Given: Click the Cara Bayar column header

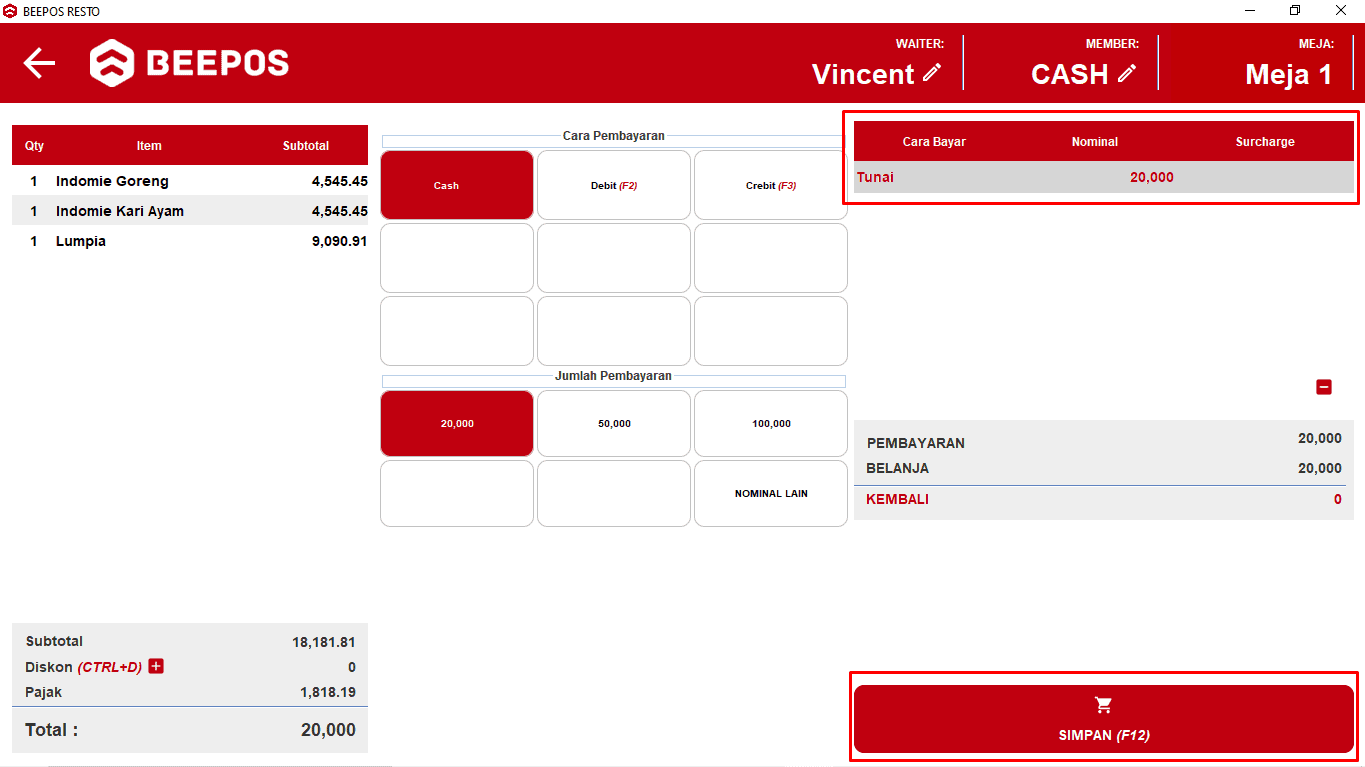Looking at the screenshot, I should pos(934,142).
